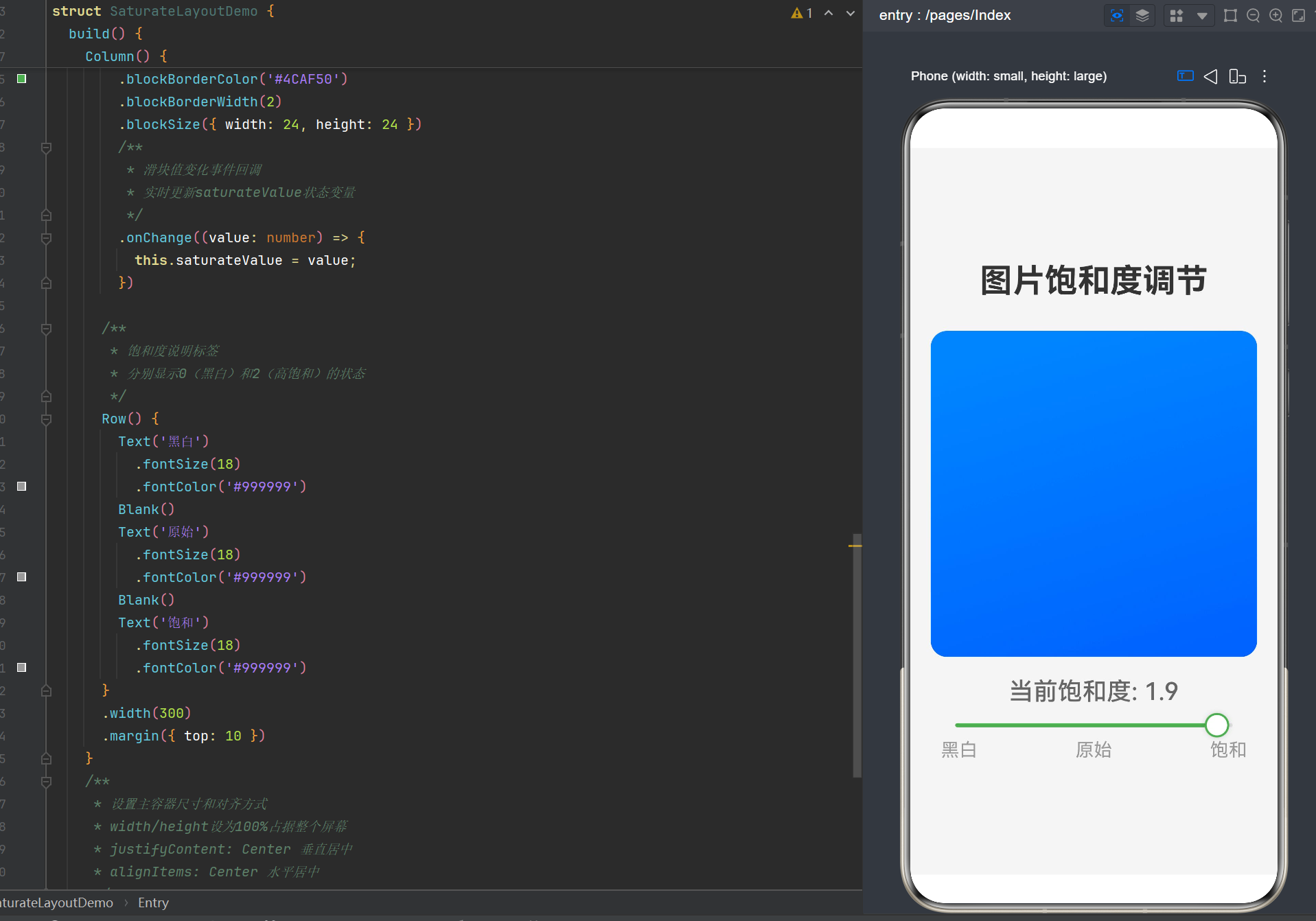Toggle the component layers view icon

[x=1142, y=16]
